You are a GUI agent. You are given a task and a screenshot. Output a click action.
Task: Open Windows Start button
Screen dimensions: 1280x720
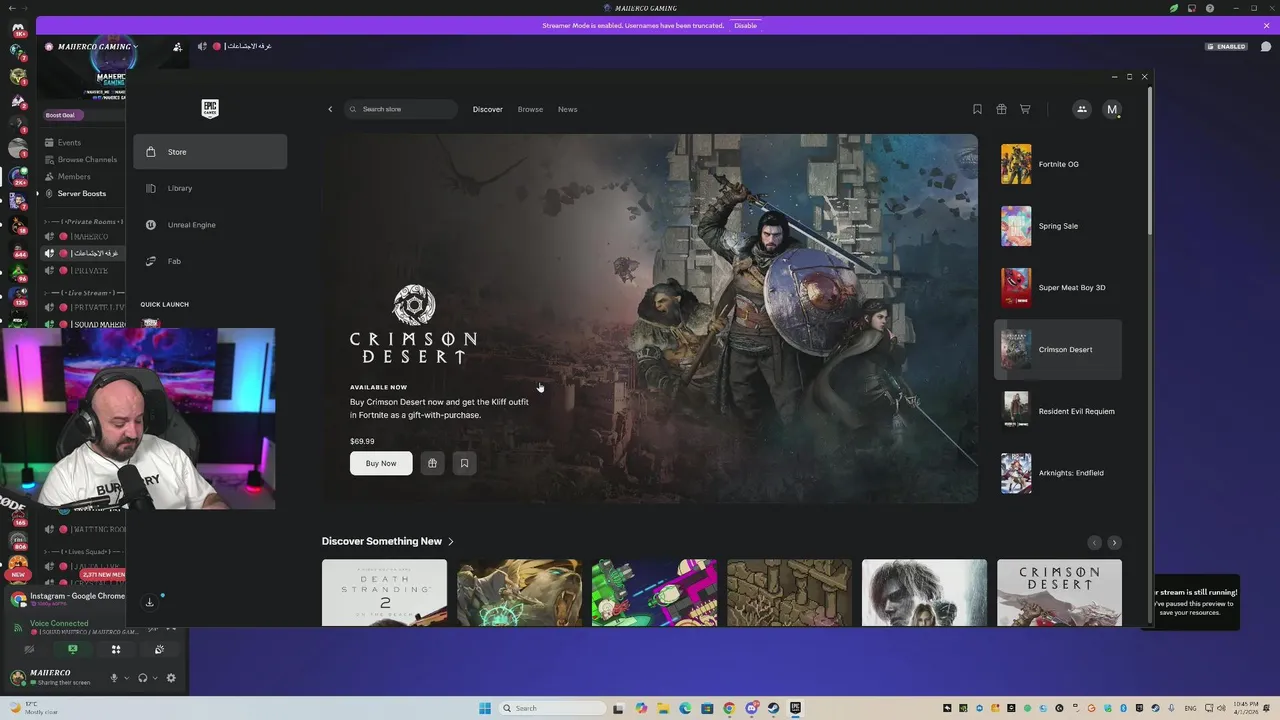pos(485,708)
